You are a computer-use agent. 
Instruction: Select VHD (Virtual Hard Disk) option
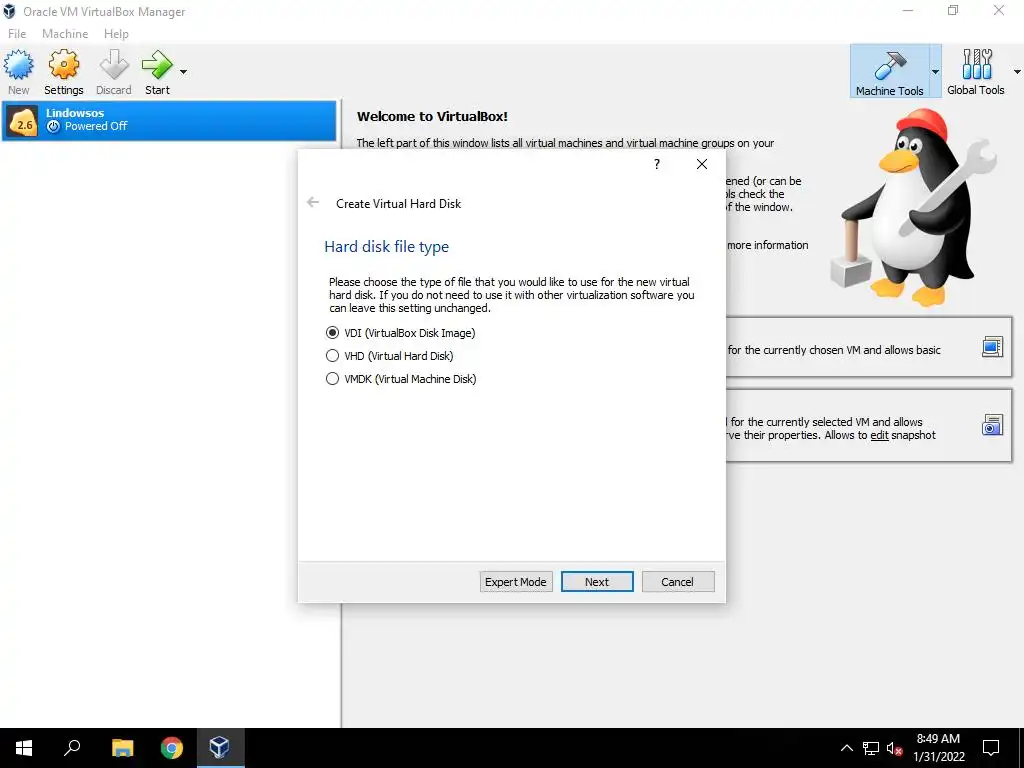point(389,356)
